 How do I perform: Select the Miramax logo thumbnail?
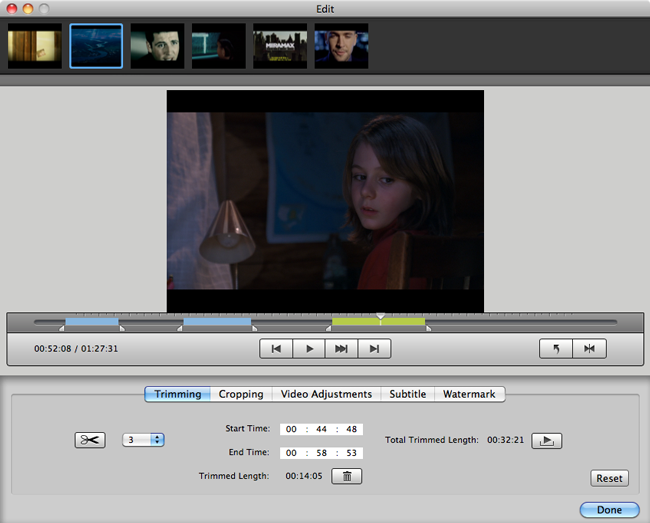(280, 46)
